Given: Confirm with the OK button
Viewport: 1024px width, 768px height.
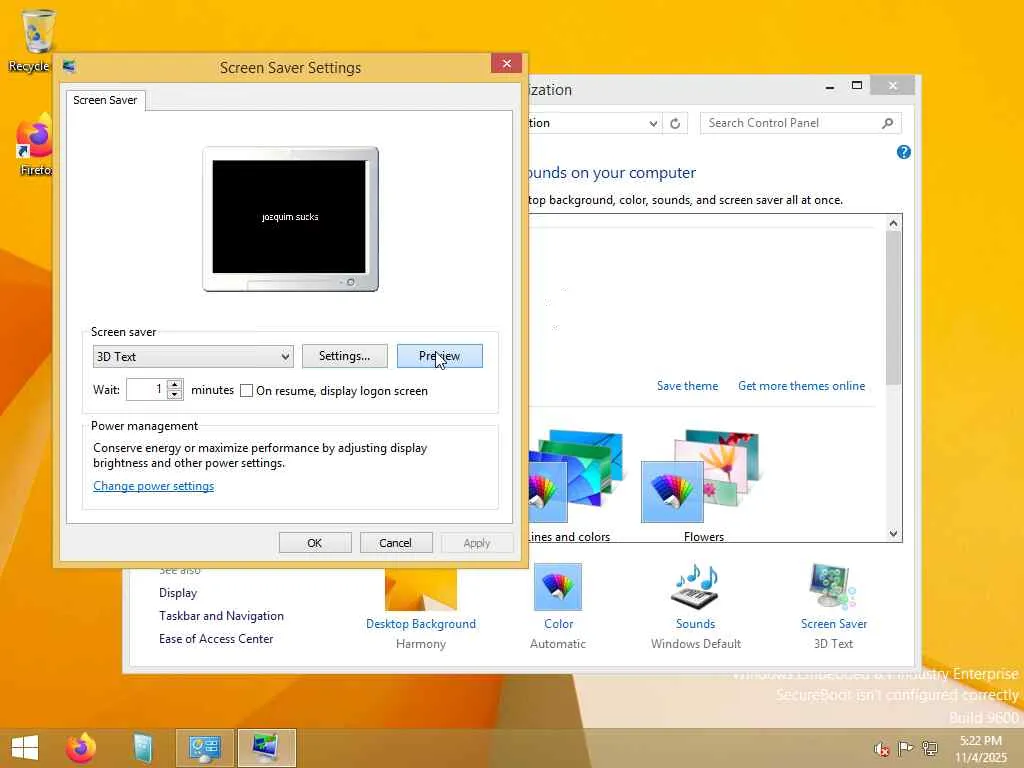Looking at the screenshot, I should point(315,543).
